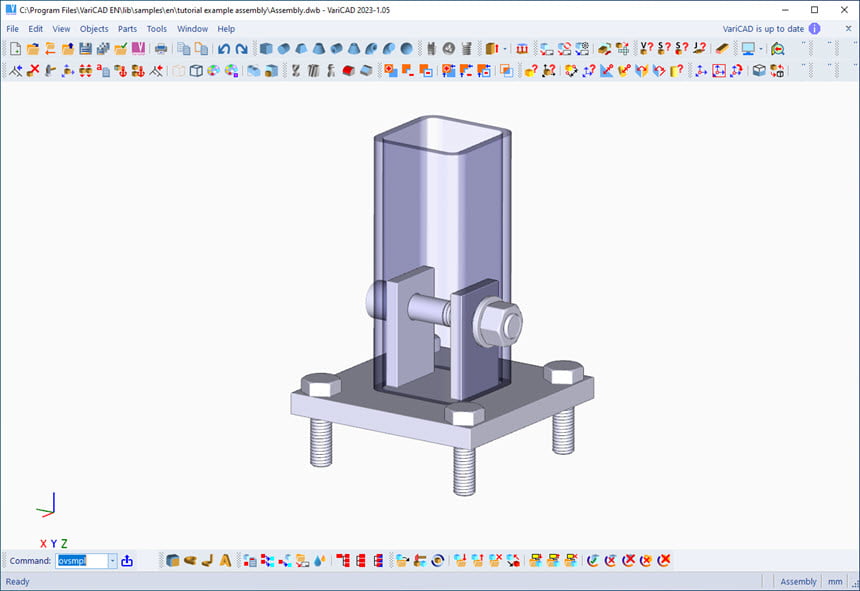Click the colour palette with purple square icon
This screenshot has width=860, height=591.
pos(231,70)
